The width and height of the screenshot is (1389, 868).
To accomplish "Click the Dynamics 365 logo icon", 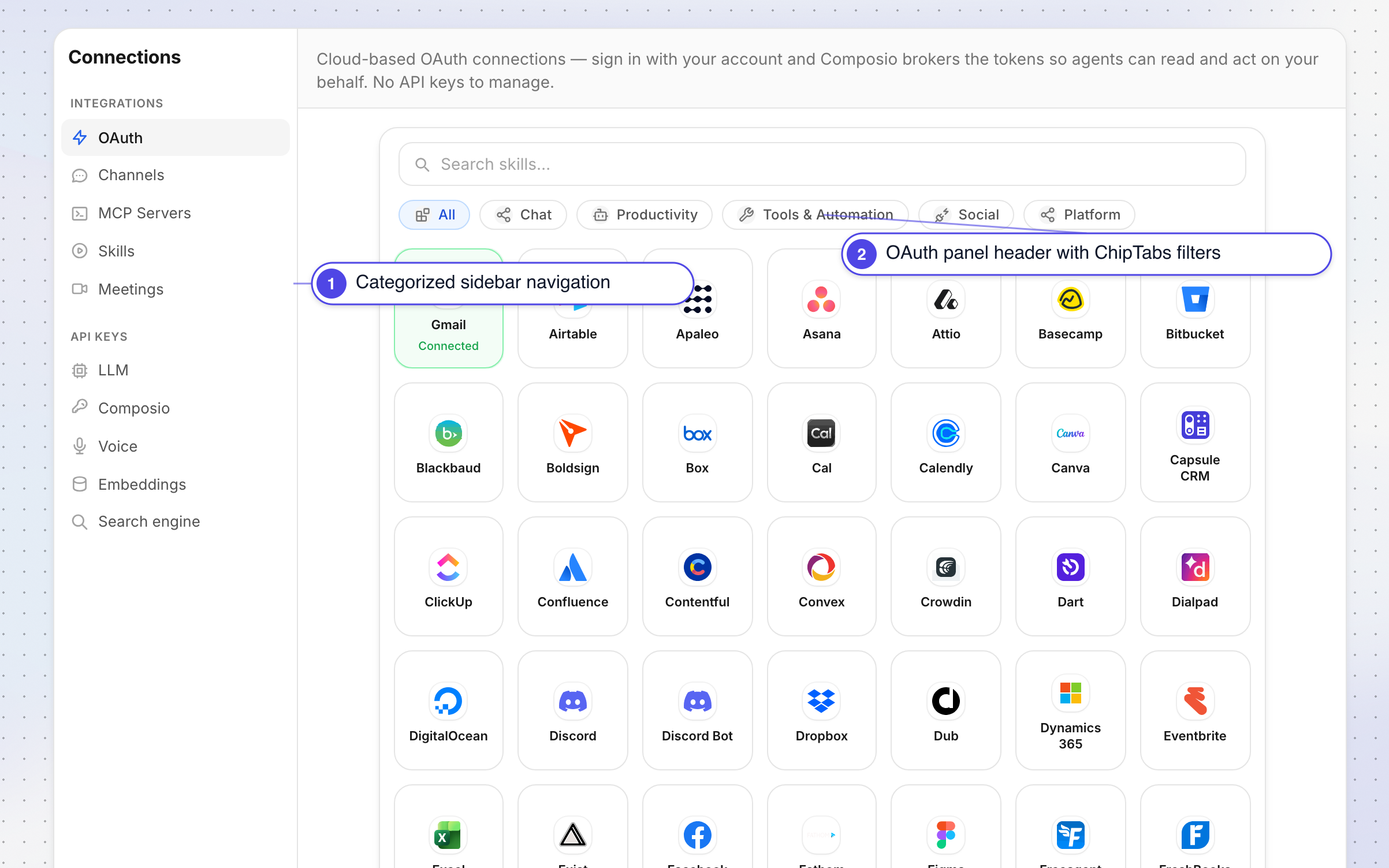I will pyautogui.click(x=1070, y=693).
